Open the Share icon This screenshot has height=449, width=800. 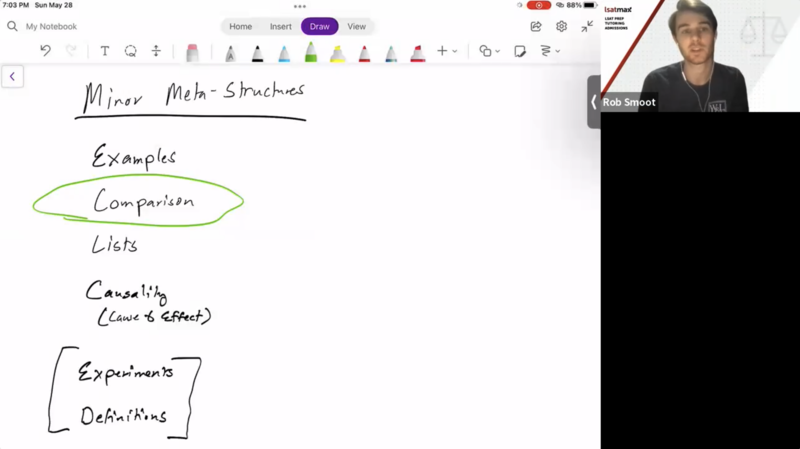tap(536, 27)
